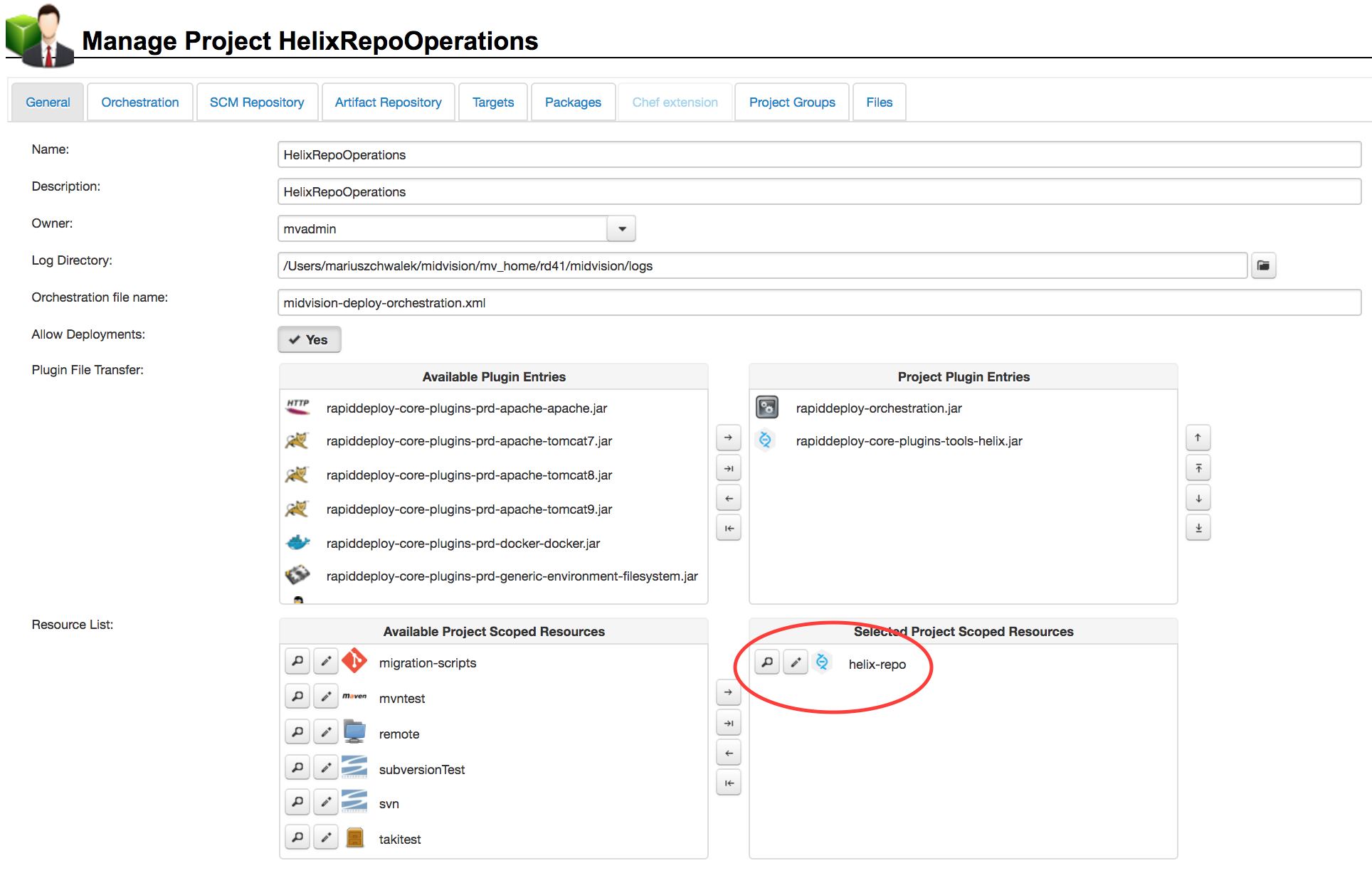View the takitest resource details
Image resolution: width=1372 pixels, height=878 pixels.
pyautogui.click(x=297, y=837)
